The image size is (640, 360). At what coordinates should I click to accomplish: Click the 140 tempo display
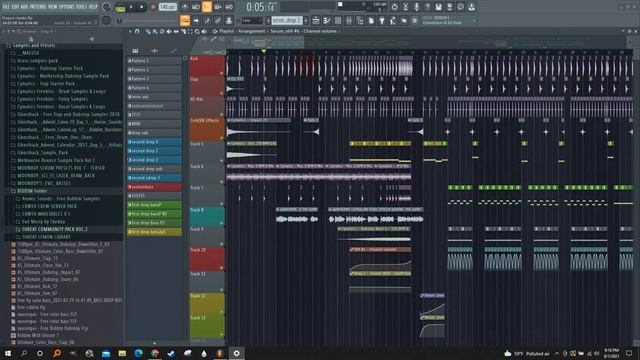(168, 7)
